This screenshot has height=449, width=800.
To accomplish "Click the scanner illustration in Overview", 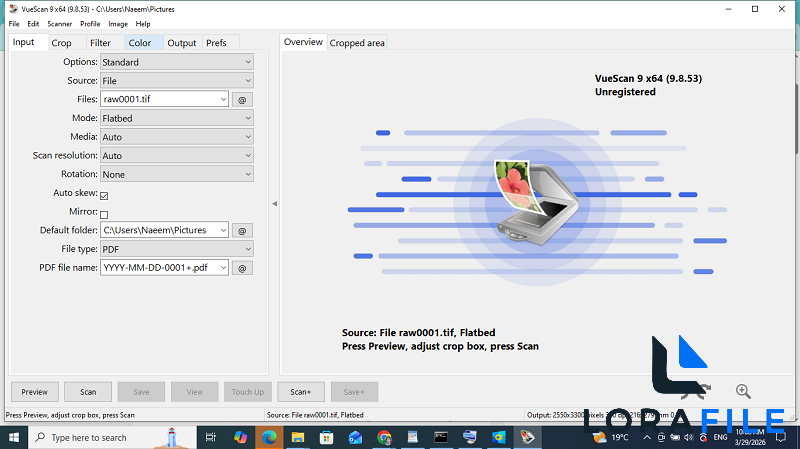I will [536, 203].
